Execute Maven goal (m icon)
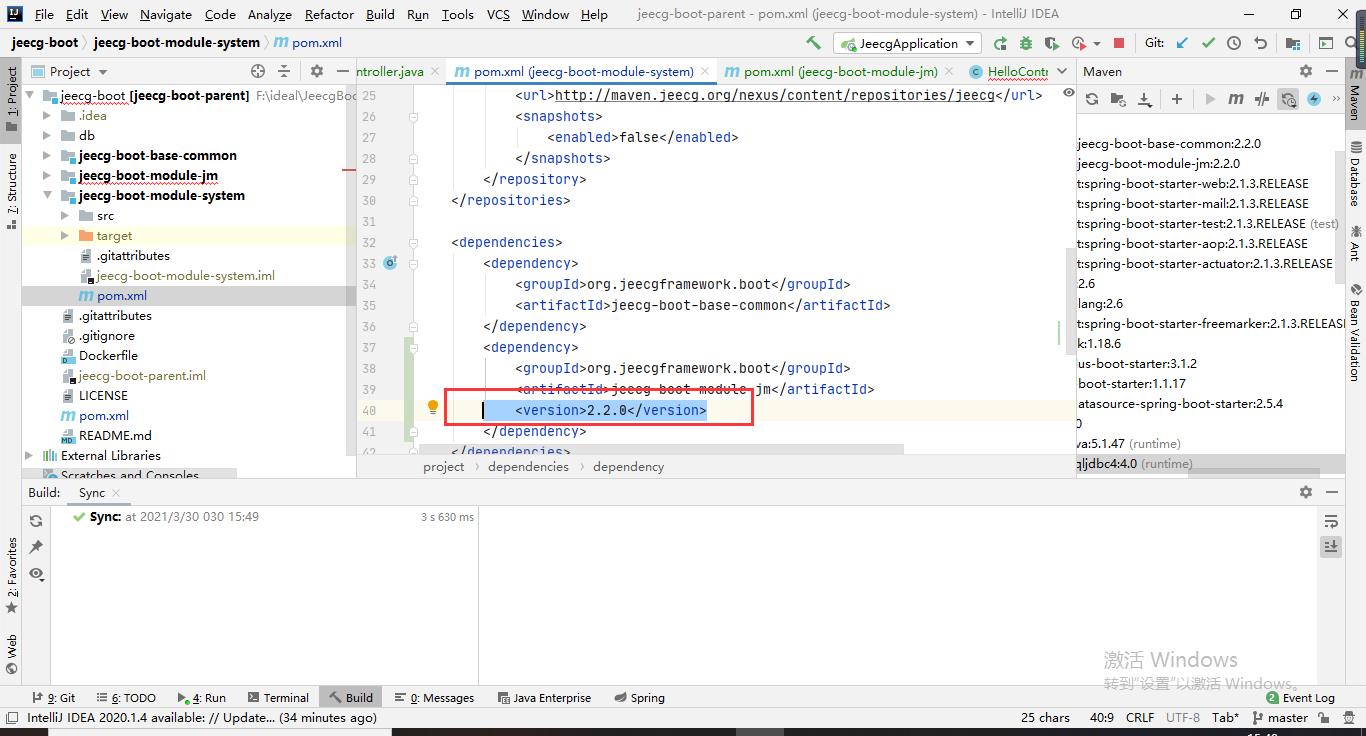 1236,99
